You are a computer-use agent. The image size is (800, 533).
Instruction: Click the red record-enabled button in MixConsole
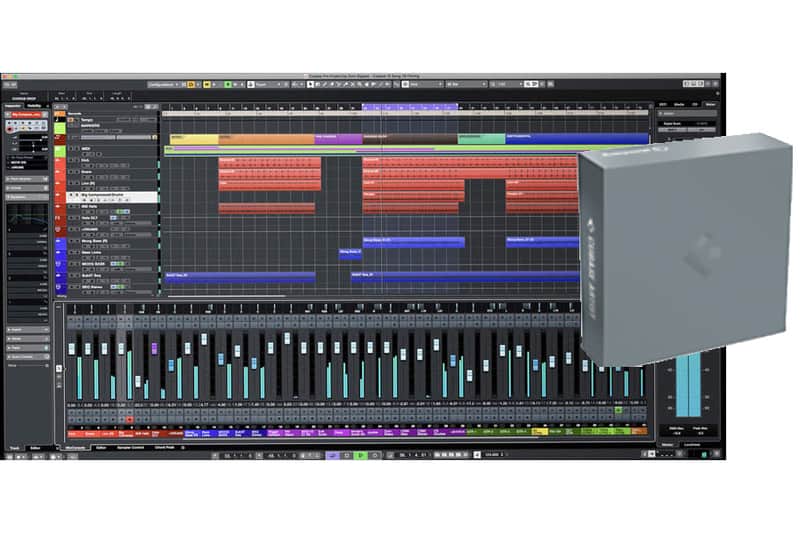point(130,419)
